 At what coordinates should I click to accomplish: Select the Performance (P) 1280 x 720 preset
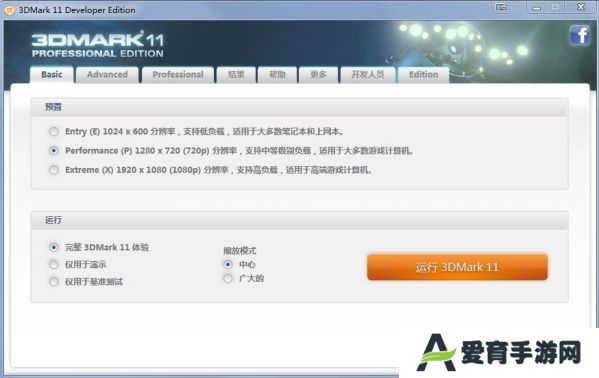tap(53, 151)
